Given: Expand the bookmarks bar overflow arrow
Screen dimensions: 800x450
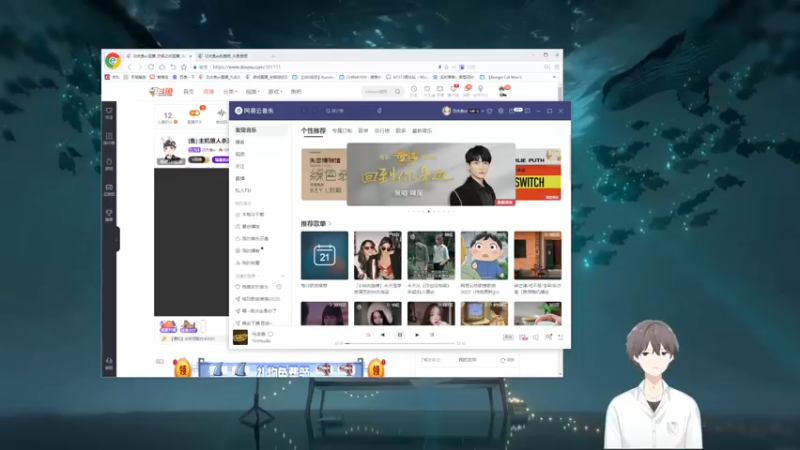Looking at the screenshot, I should [554, 77].
